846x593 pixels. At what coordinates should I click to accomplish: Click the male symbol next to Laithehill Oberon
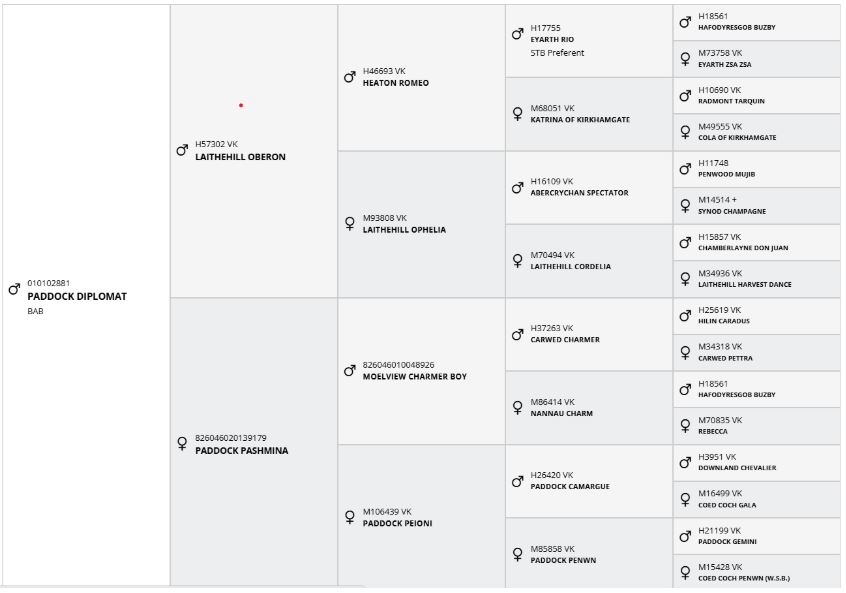click(182, 150)
